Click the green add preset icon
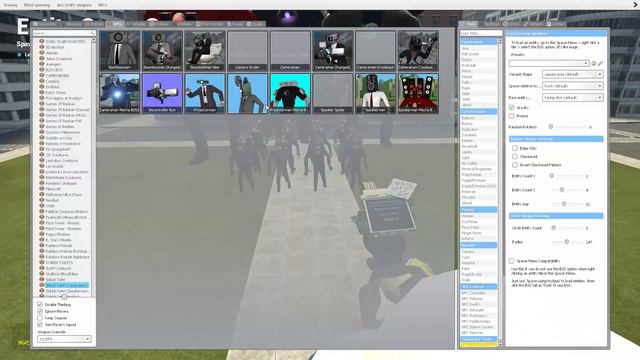The width and height of the screenshot is (640, 360). 594,63
